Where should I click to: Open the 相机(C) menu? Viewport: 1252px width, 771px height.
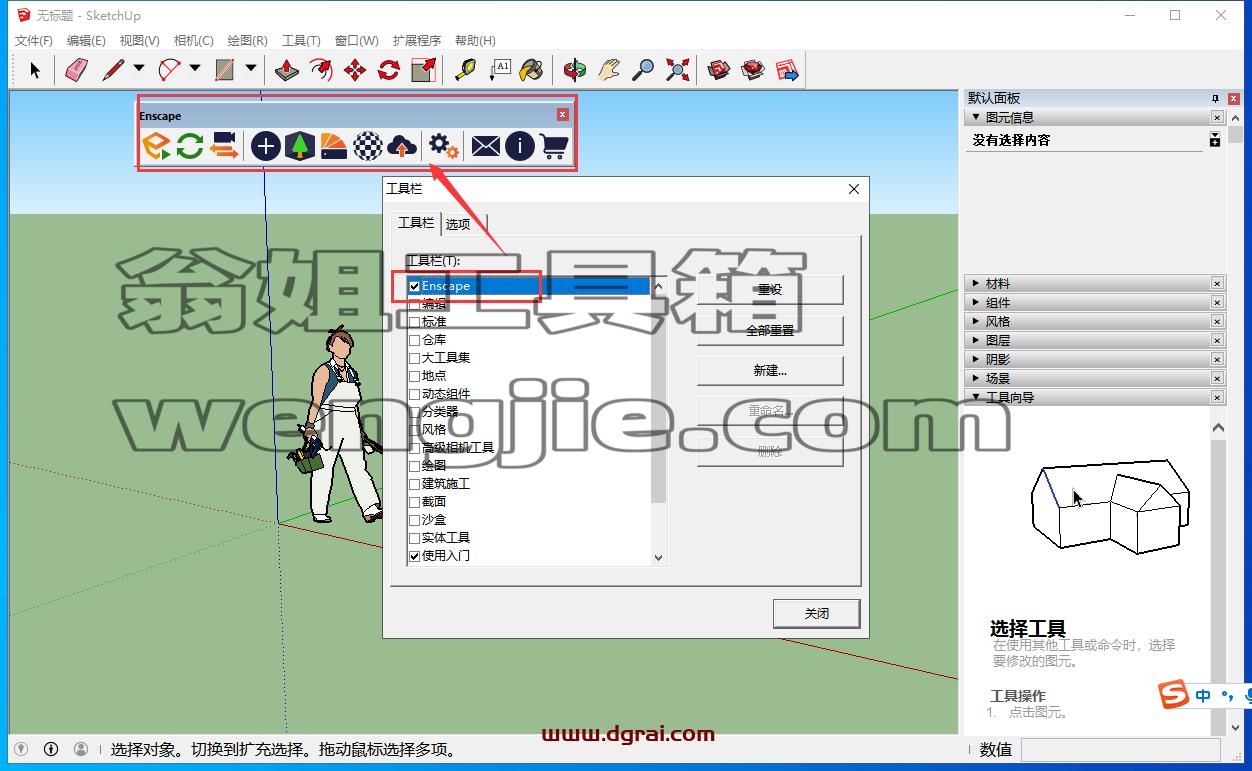tap(193, 41)
